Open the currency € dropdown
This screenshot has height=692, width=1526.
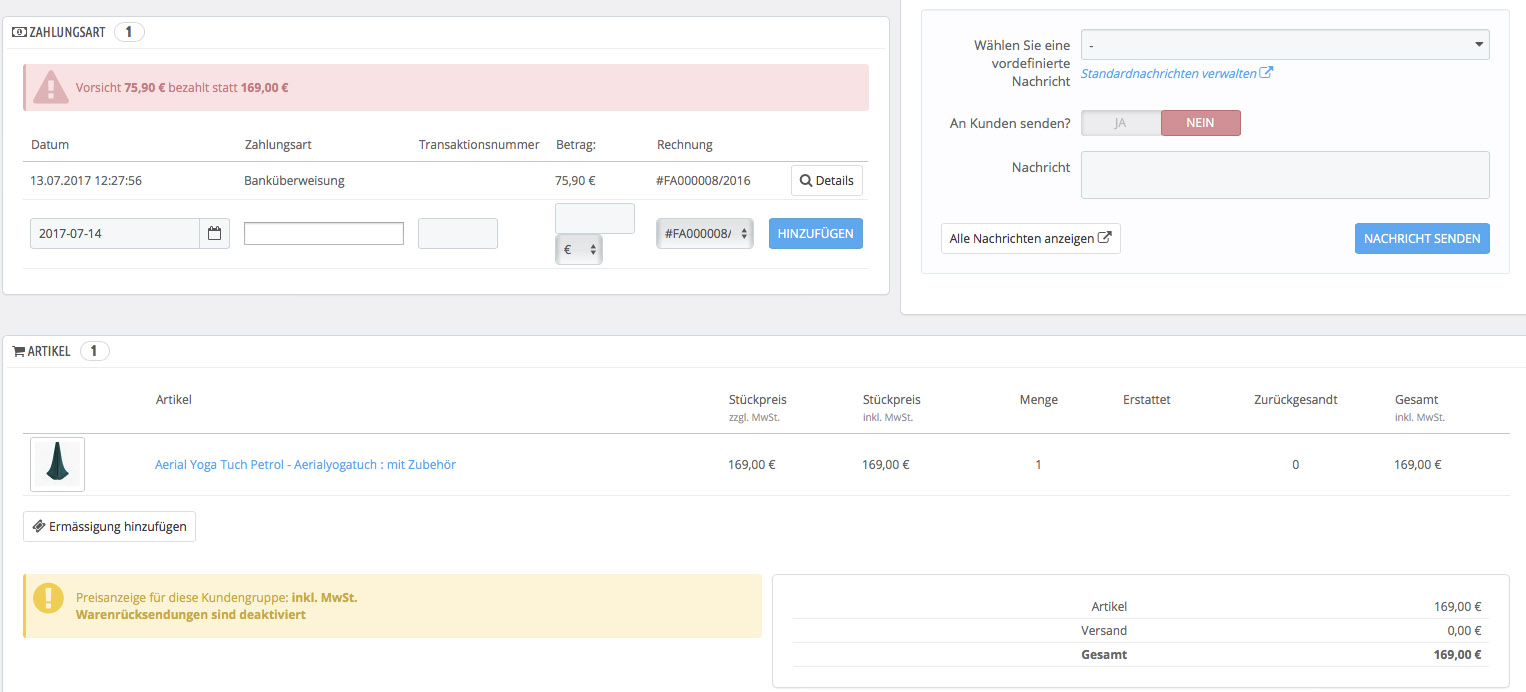[x=579, y=250]
